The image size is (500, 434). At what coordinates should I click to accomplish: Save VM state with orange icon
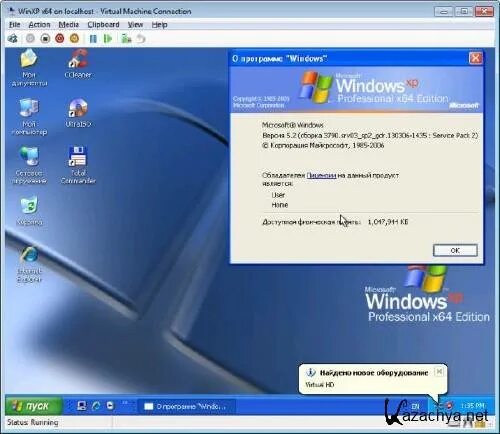click(74, 39)
